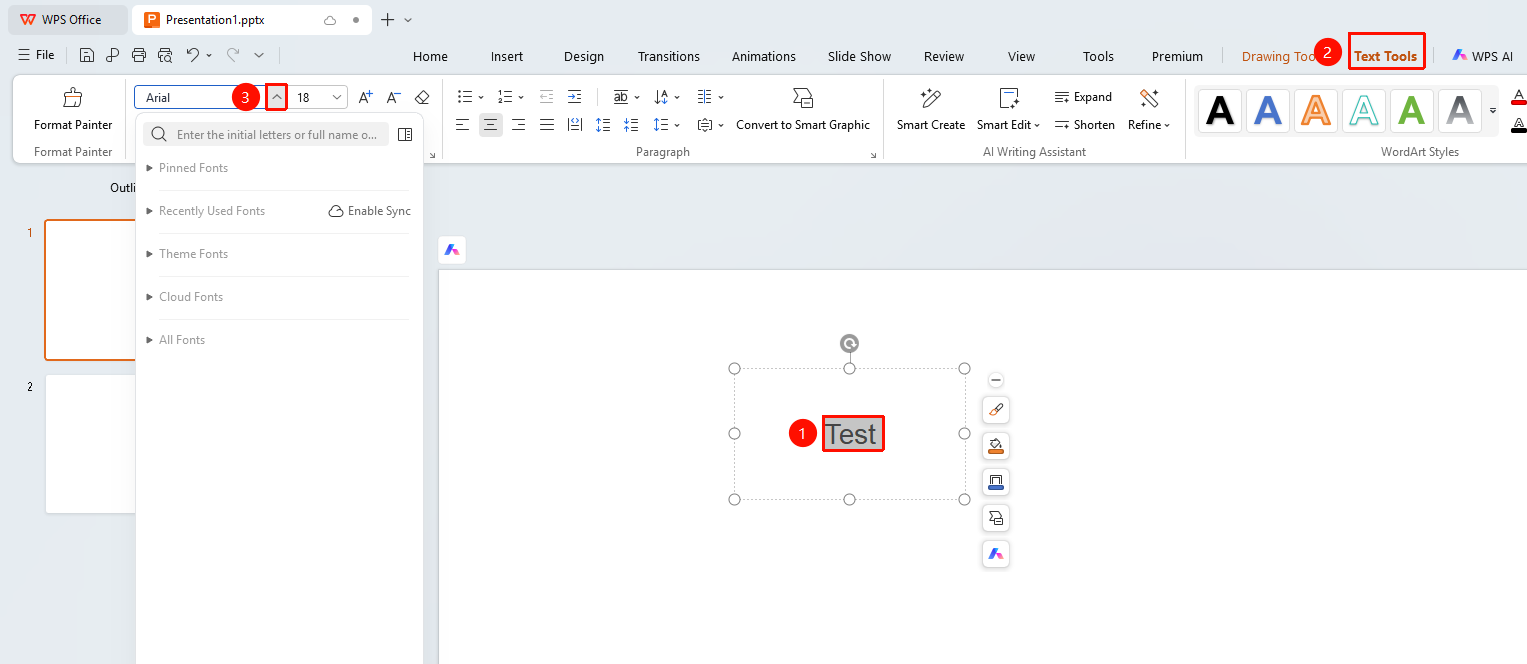
Task: Click the Format Painter brush icon
Action: point(73,98)
